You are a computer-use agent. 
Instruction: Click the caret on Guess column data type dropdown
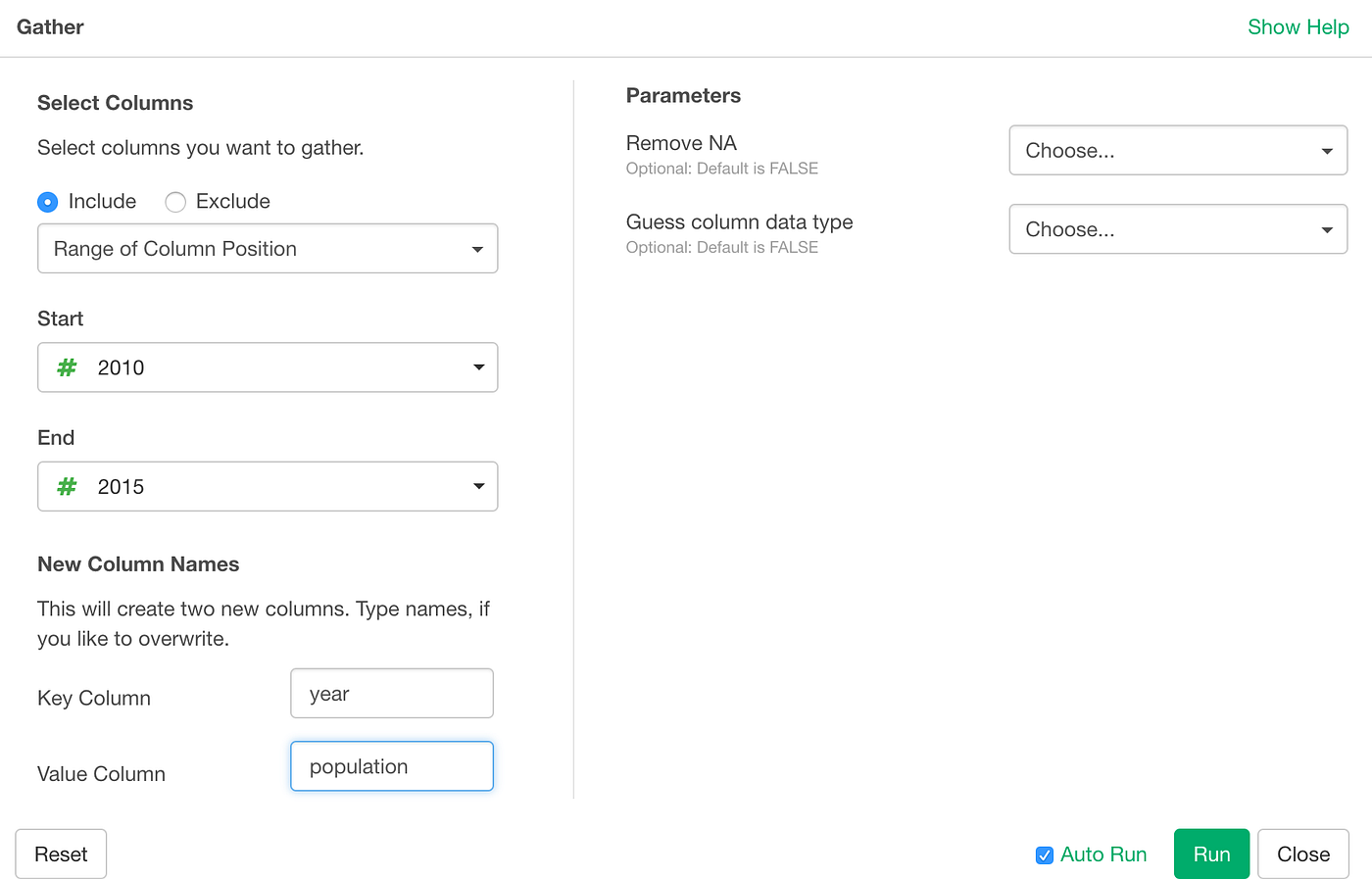click(x=1329, y=228)
